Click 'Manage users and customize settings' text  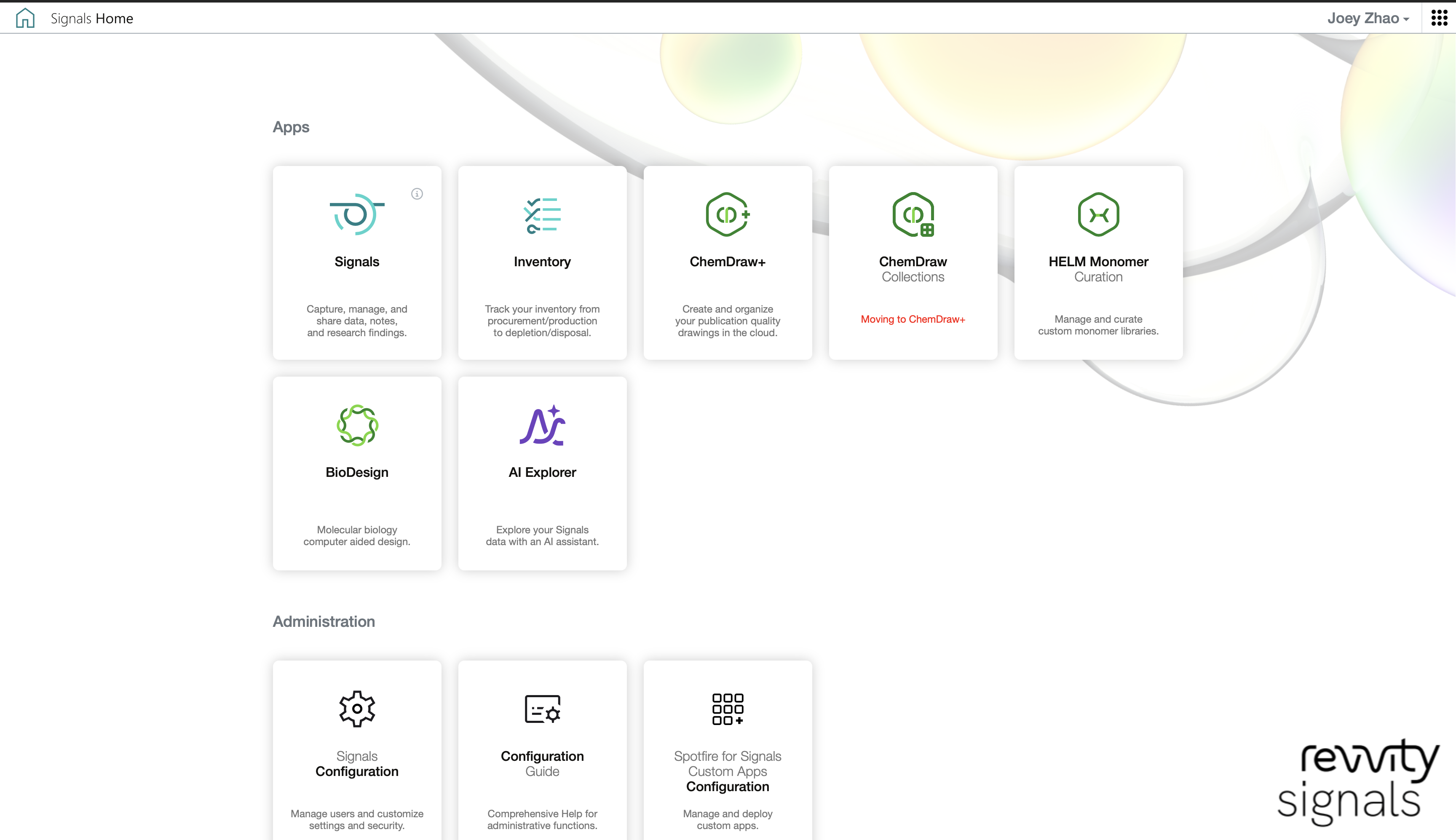pos(357,820)
